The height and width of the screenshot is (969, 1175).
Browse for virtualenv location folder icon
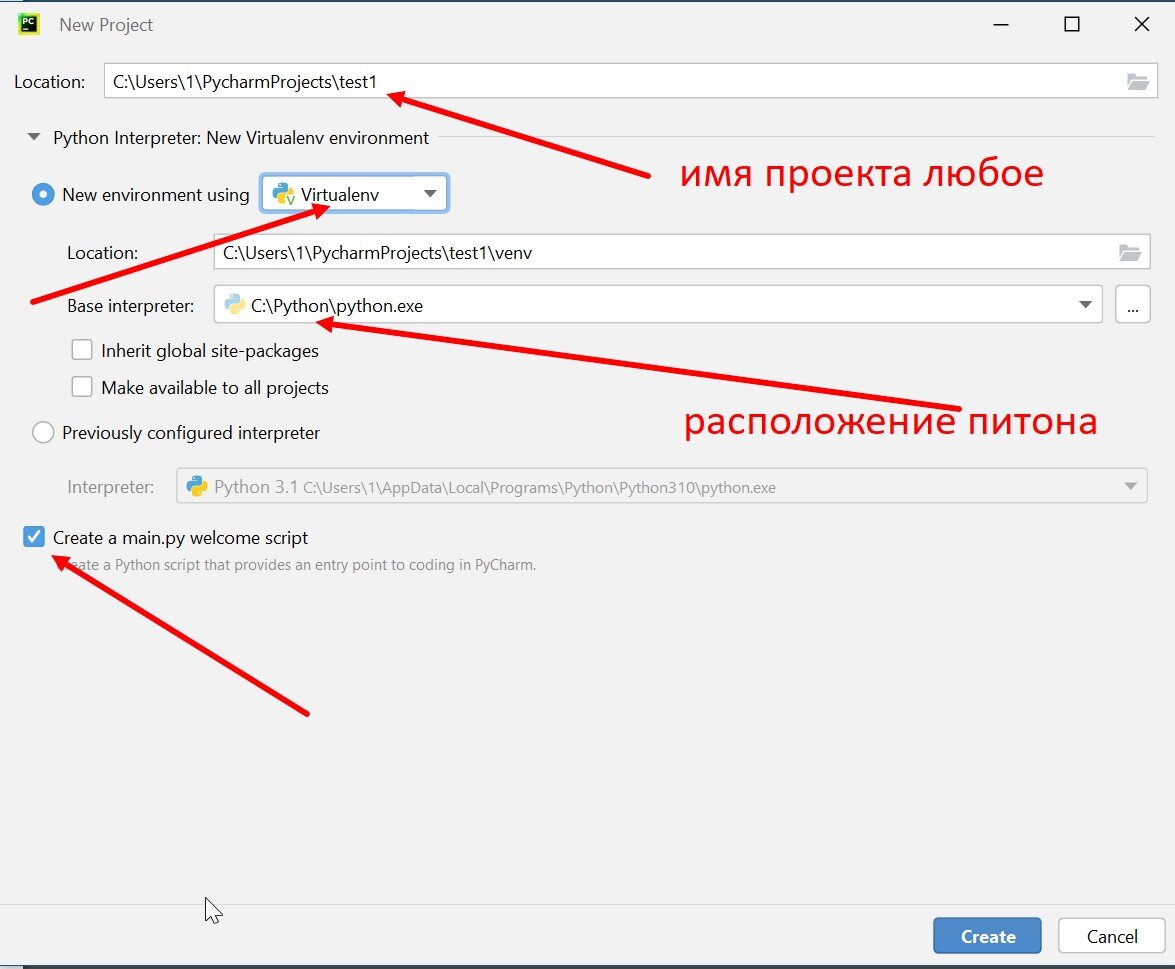[x=1130, y=253]
